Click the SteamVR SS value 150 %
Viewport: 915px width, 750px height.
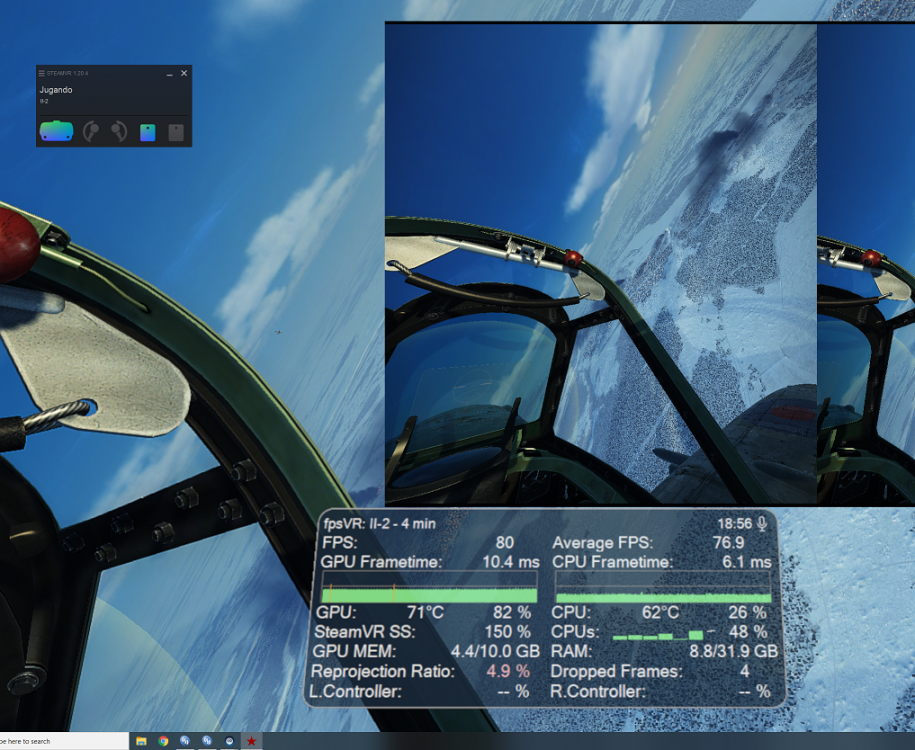(508, 632)
